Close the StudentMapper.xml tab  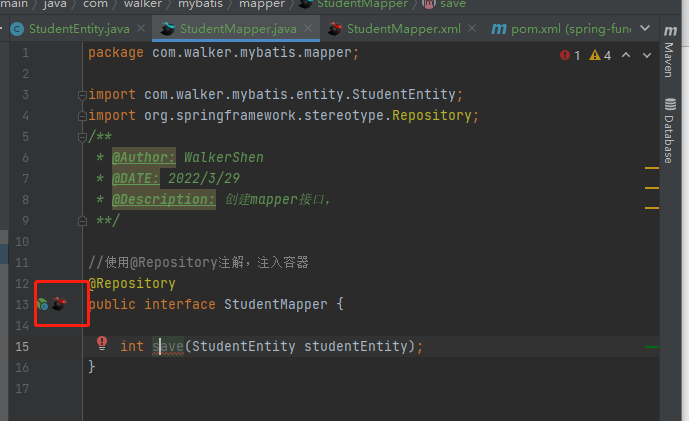pyautogui.click(x=472, y=29)
